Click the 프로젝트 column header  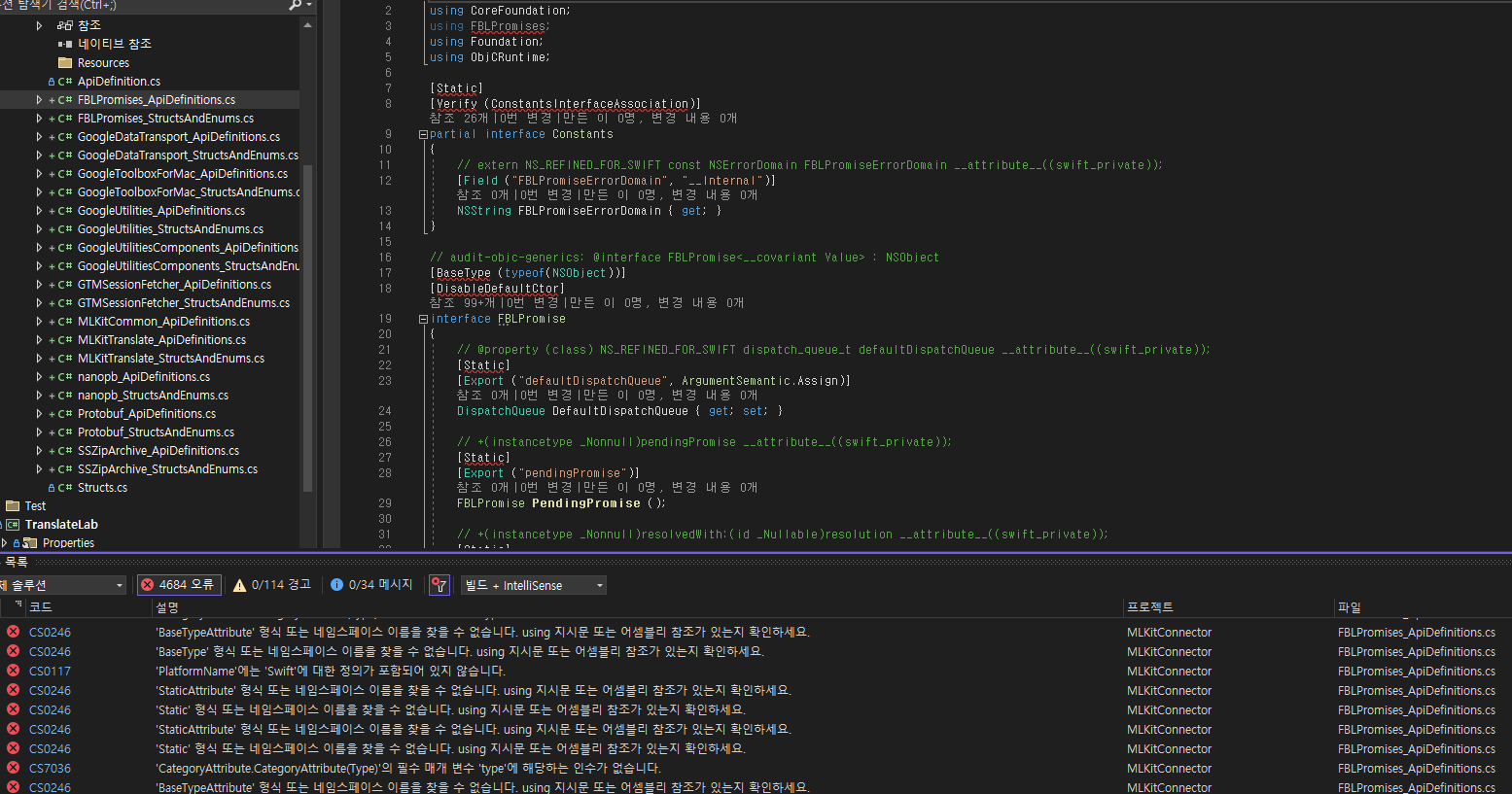(x=1150, y=607)
